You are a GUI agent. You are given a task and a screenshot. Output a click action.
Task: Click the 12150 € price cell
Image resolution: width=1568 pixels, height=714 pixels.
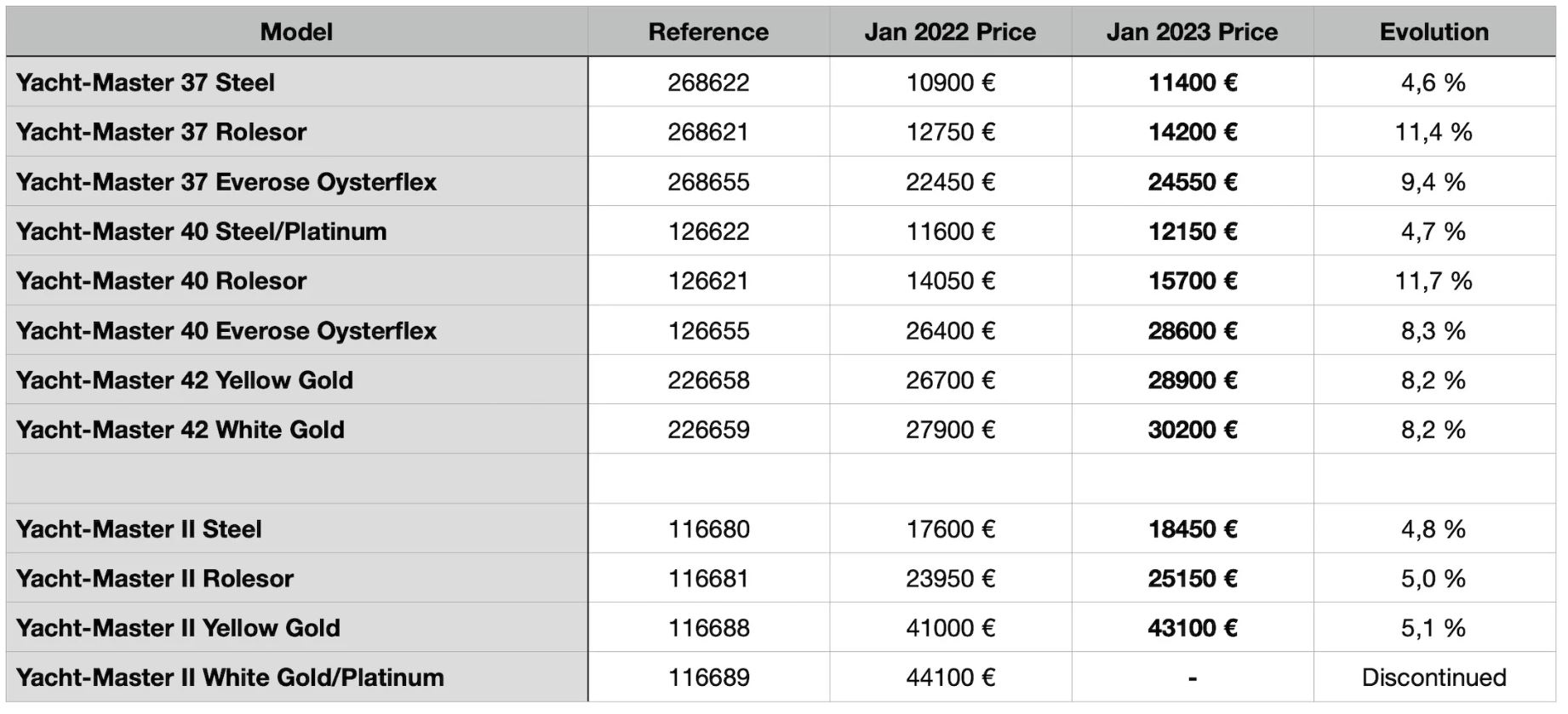(x=1192, y=231)
